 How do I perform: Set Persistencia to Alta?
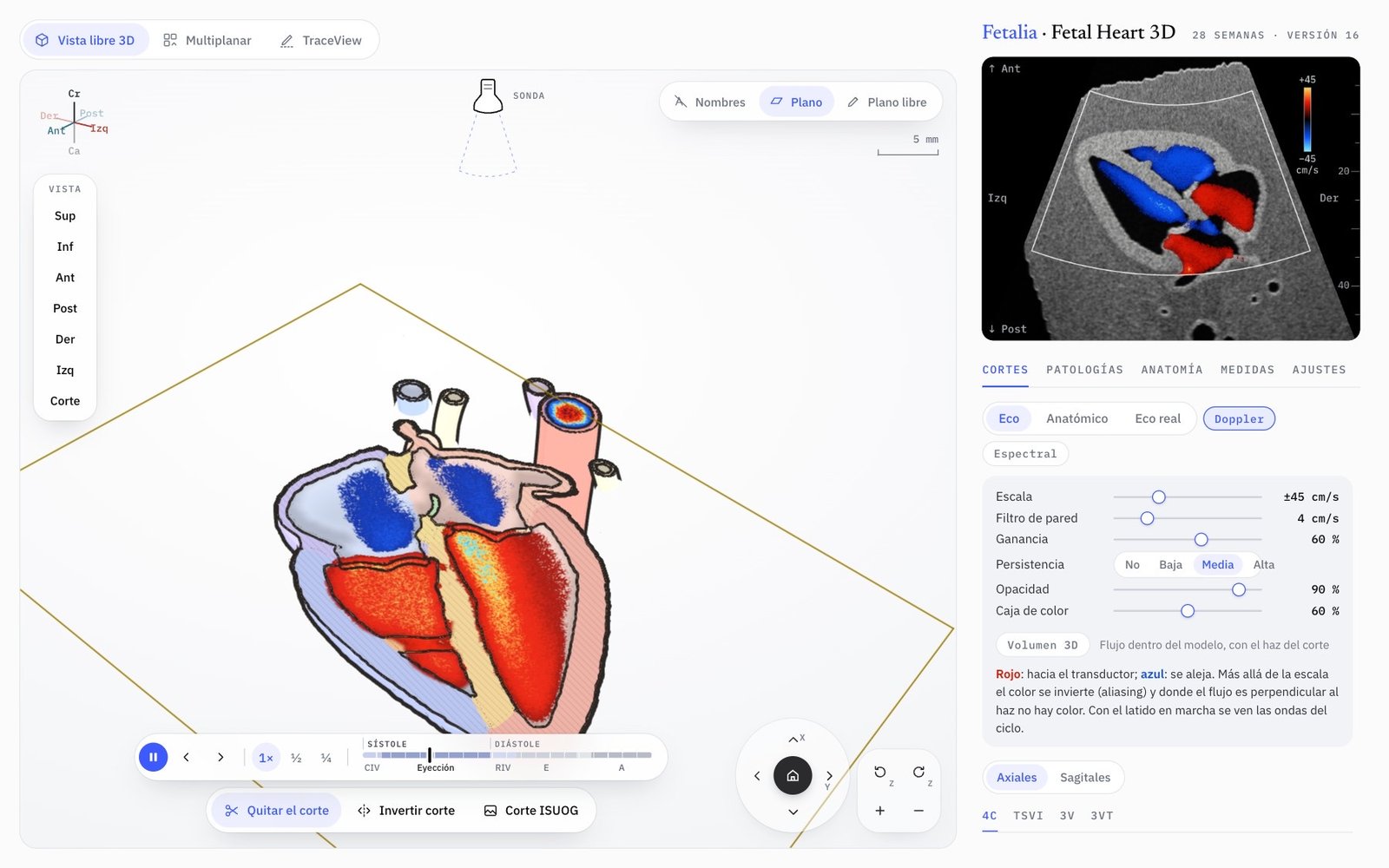[1264, 565]
